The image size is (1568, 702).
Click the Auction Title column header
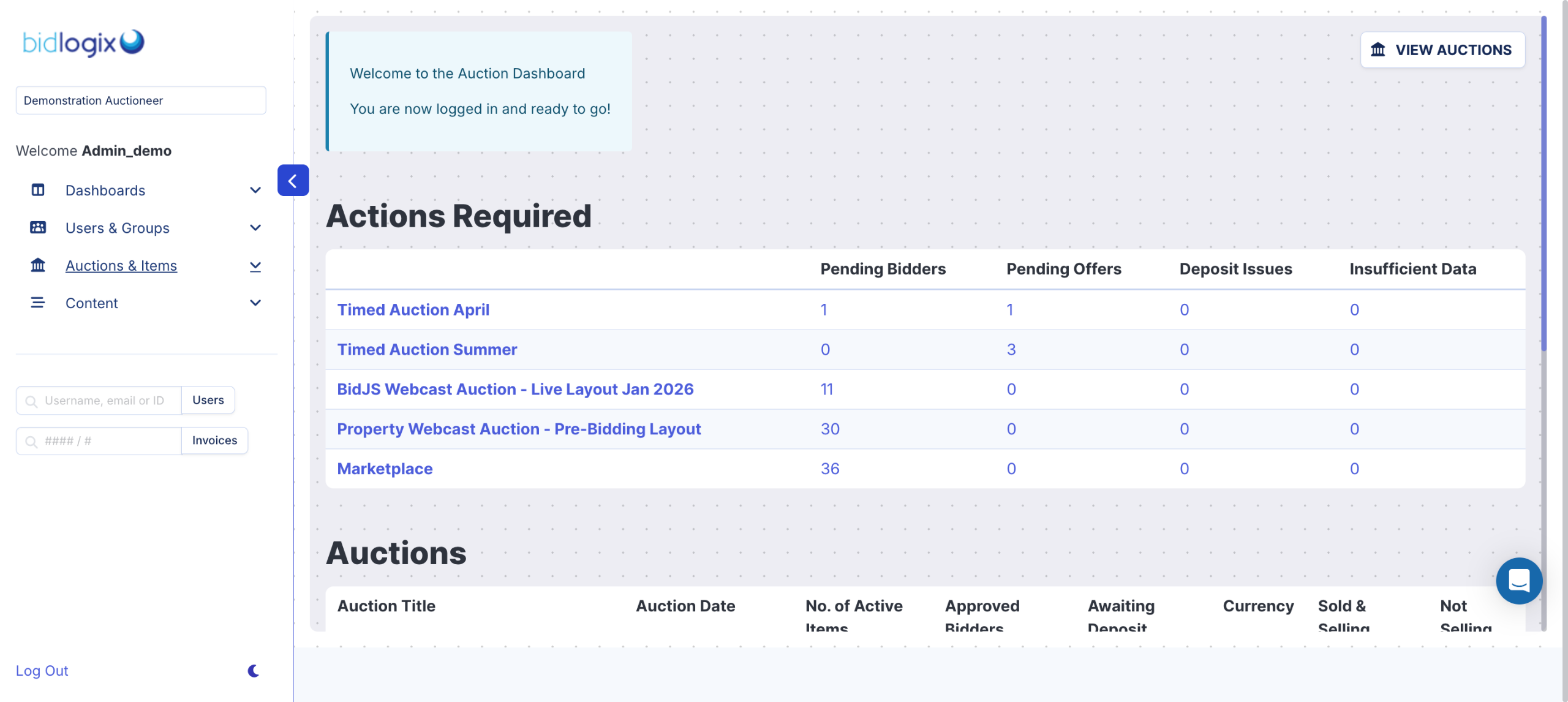[x=386, y=606]
